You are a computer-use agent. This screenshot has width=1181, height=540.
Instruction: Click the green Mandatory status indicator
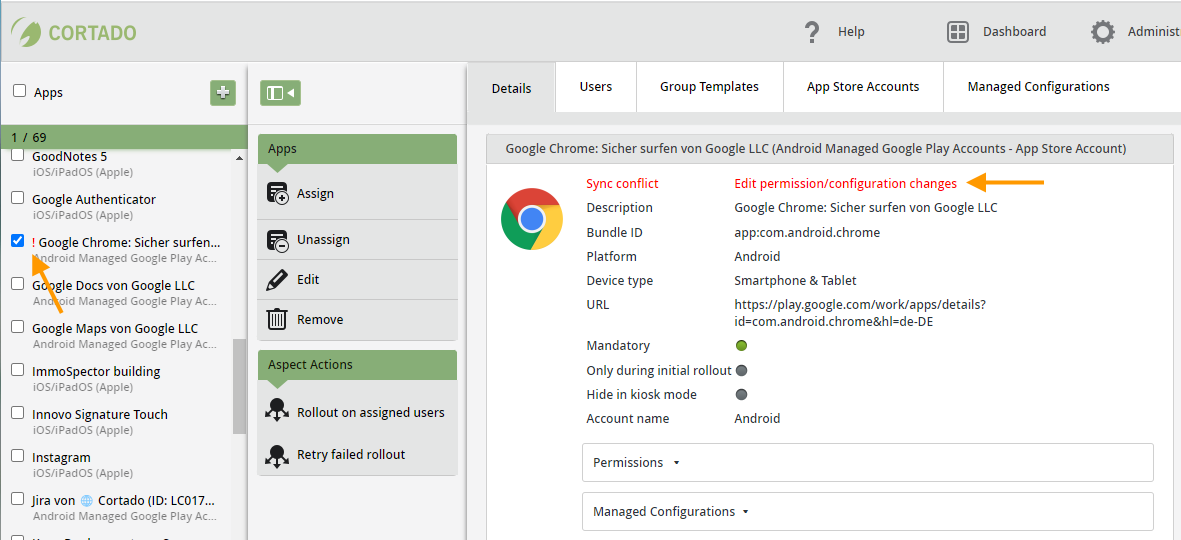[742, 346]
